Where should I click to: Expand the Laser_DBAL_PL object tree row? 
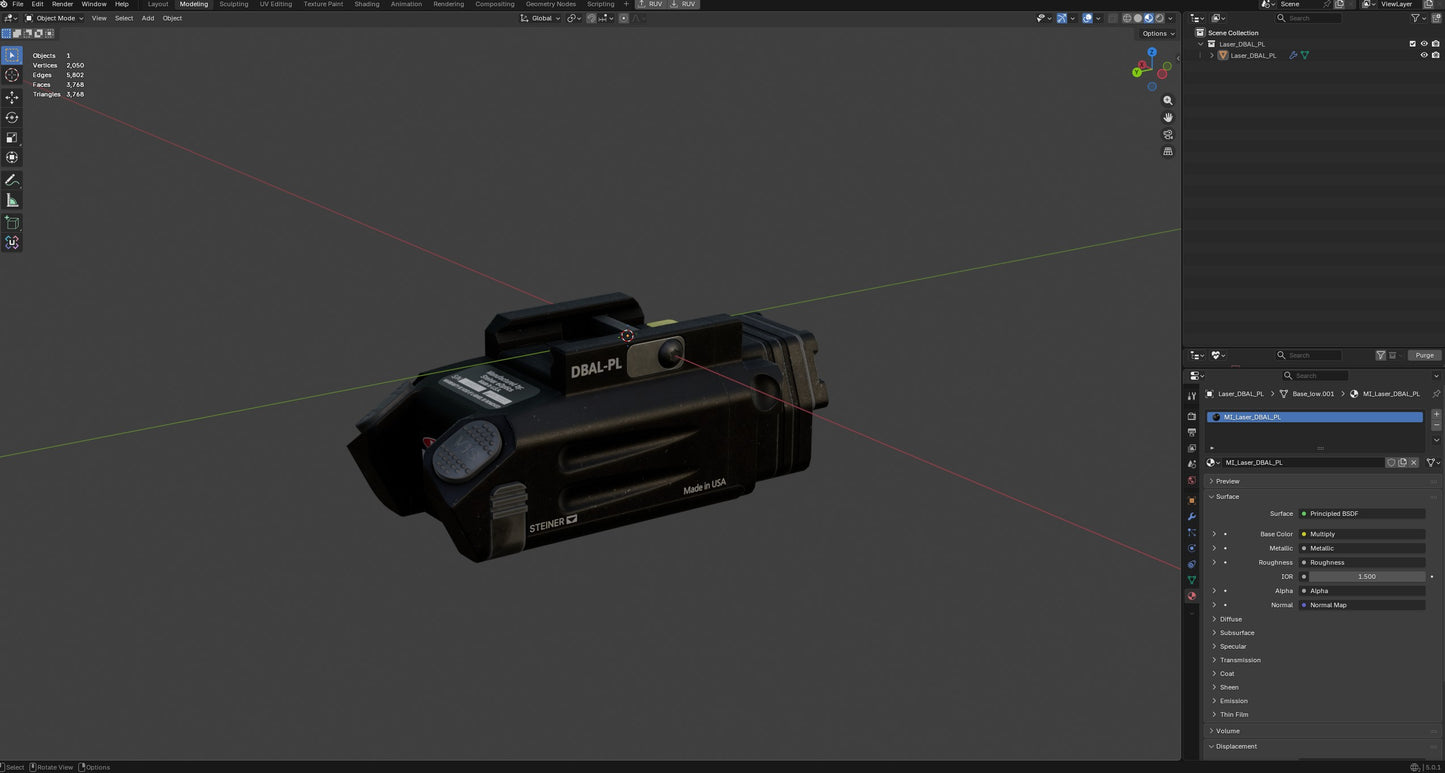click(x=1212, y=55)
